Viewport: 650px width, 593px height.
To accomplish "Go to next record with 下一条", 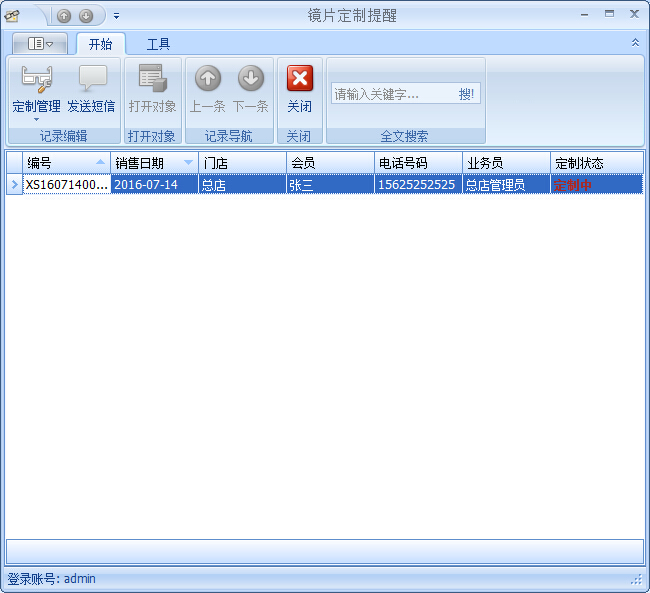I will [250, 79].
